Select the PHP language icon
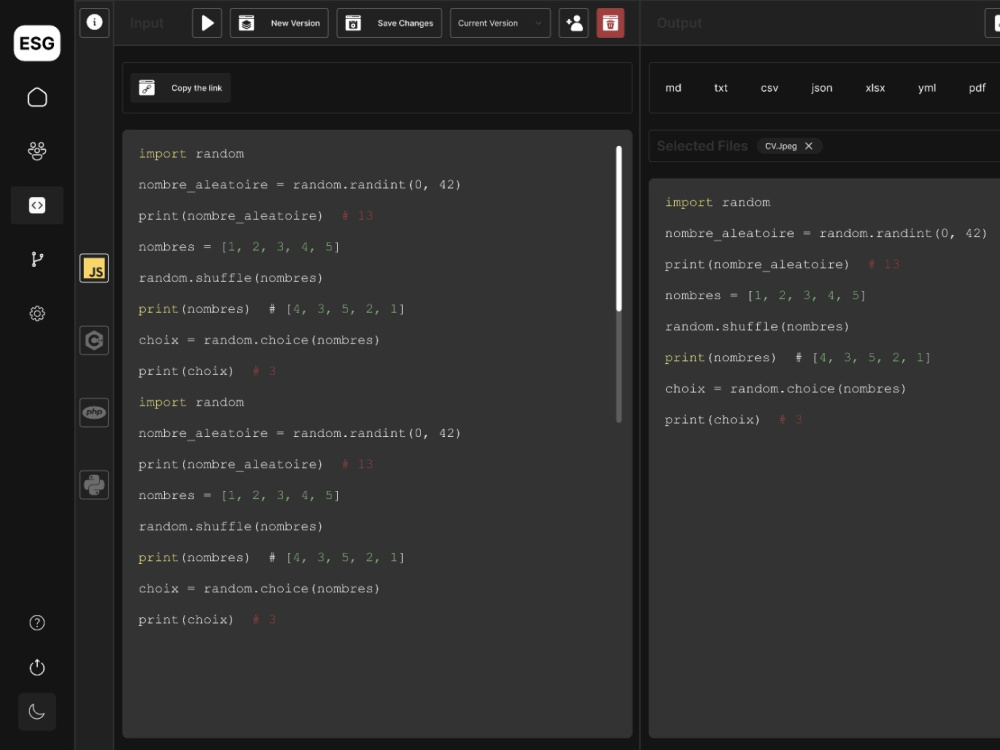 tap(94, 413)
